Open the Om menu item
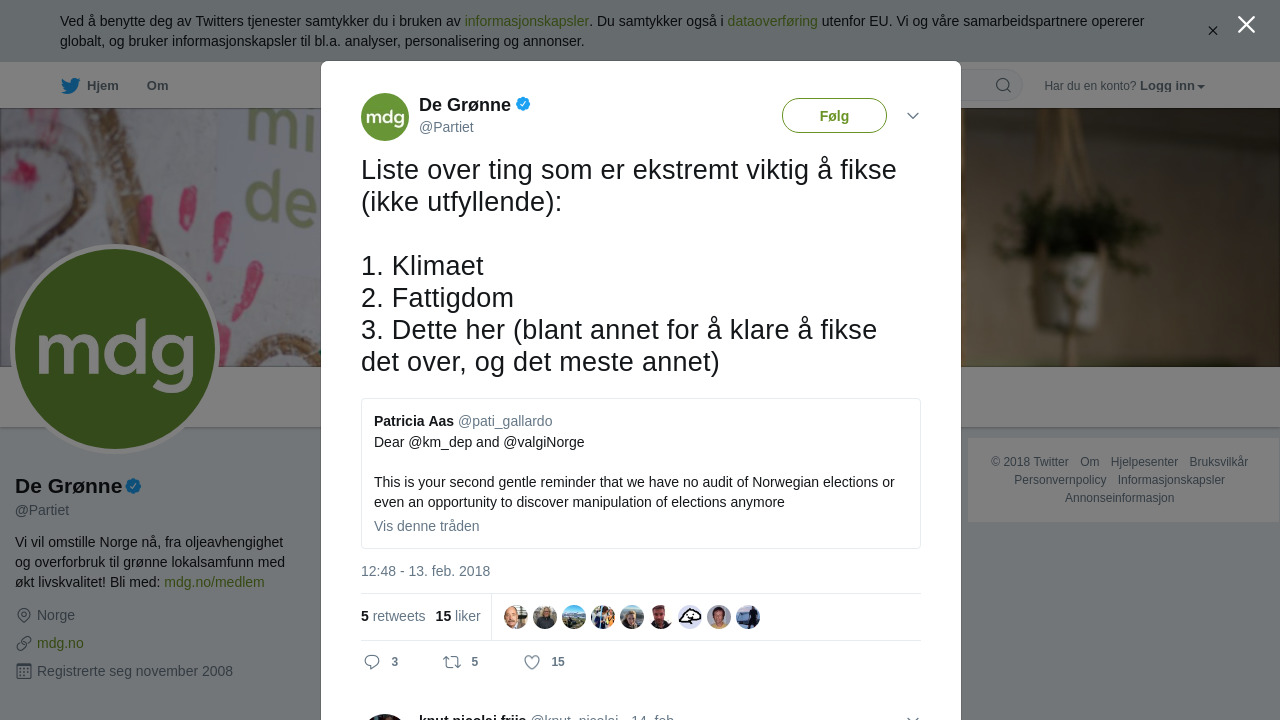Viewport: 1280px width, 720px height. coord(157,86)
